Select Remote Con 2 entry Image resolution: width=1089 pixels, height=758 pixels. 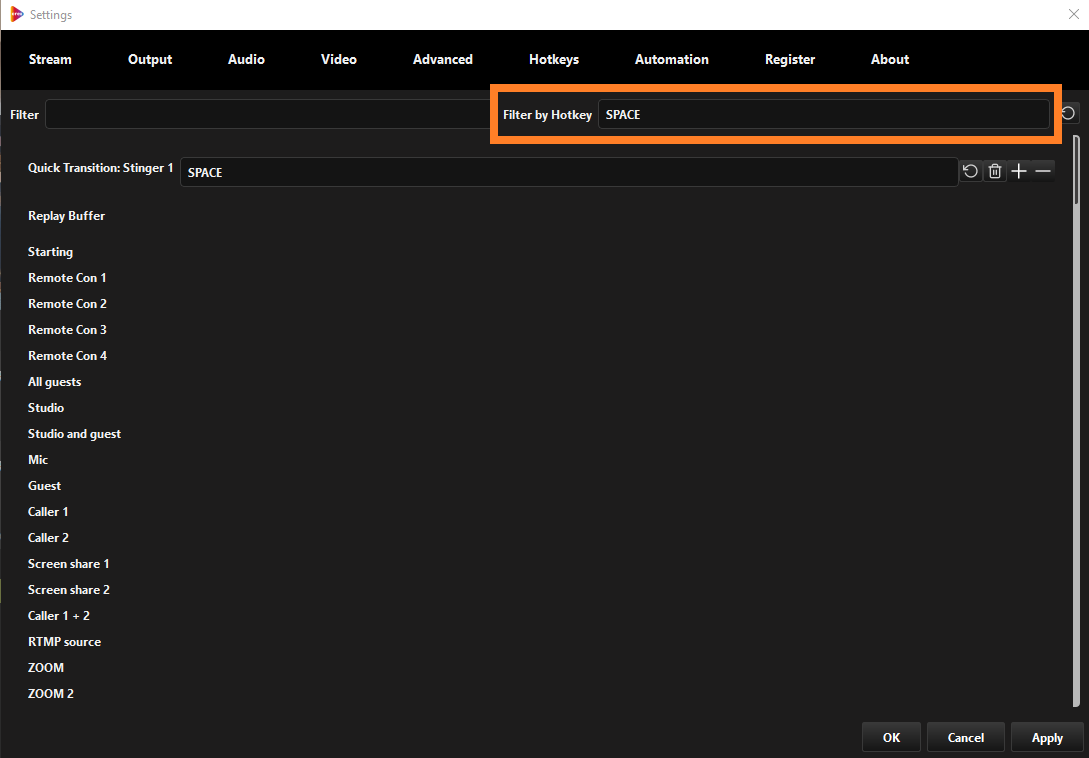tap(67, 304)
